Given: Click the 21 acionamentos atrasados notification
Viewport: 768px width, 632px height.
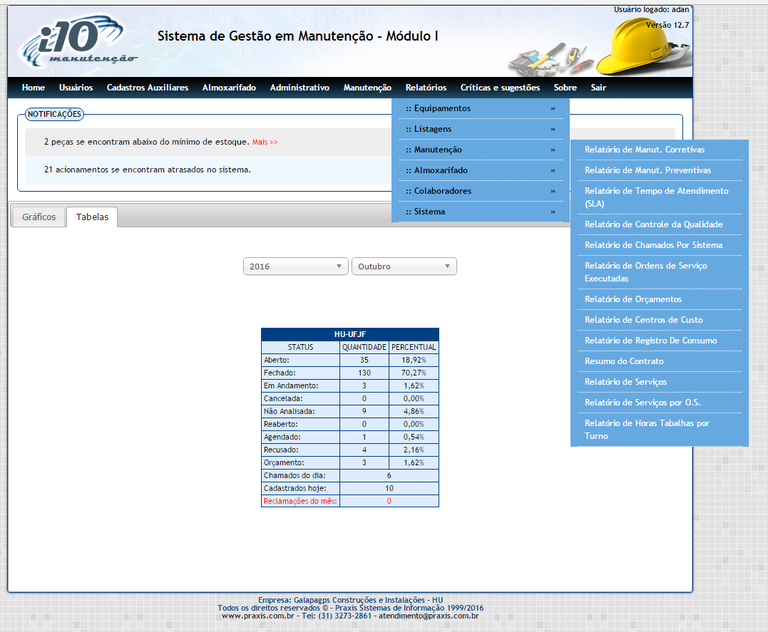Looking at the screenshot, I should (x=147, y=170).
